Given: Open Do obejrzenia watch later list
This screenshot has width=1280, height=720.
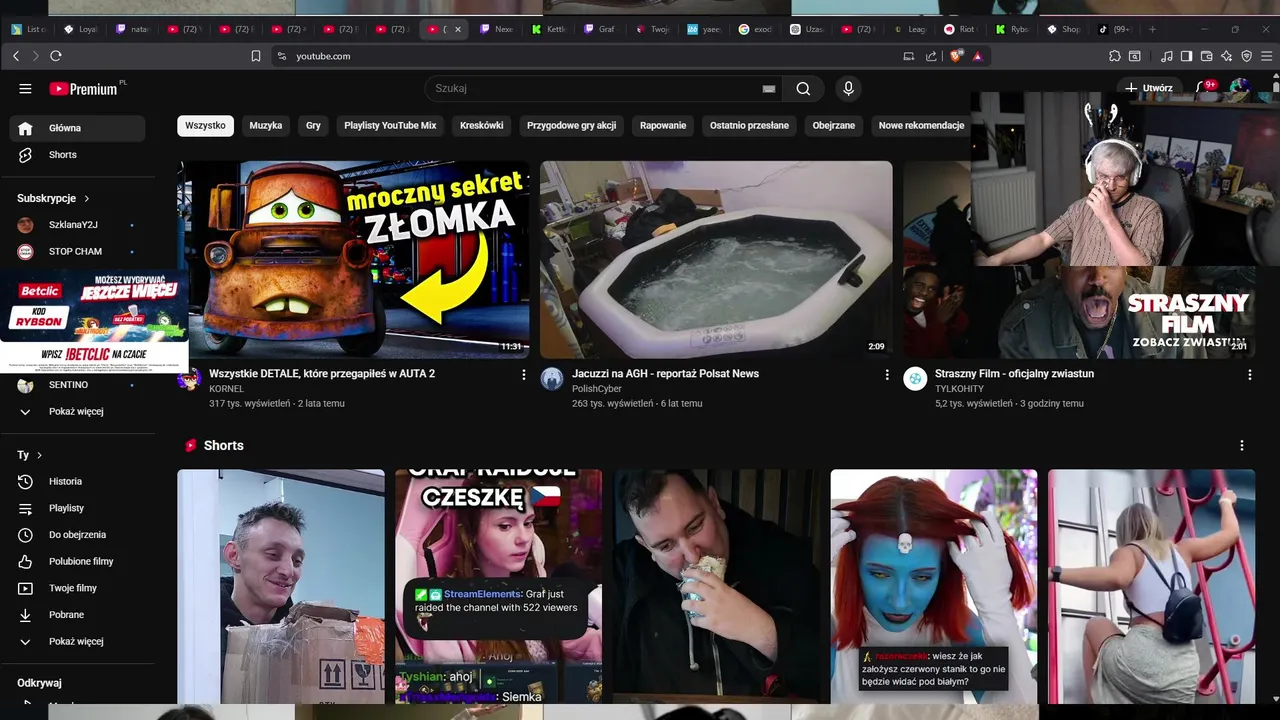Looking at the screenshot, I should click(77, 535).
